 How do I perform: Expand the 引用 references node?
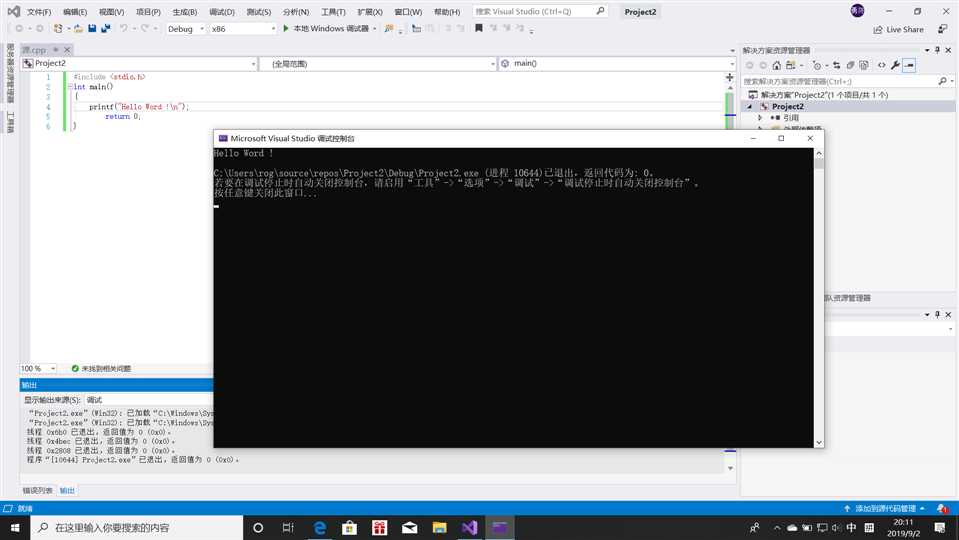760,117
